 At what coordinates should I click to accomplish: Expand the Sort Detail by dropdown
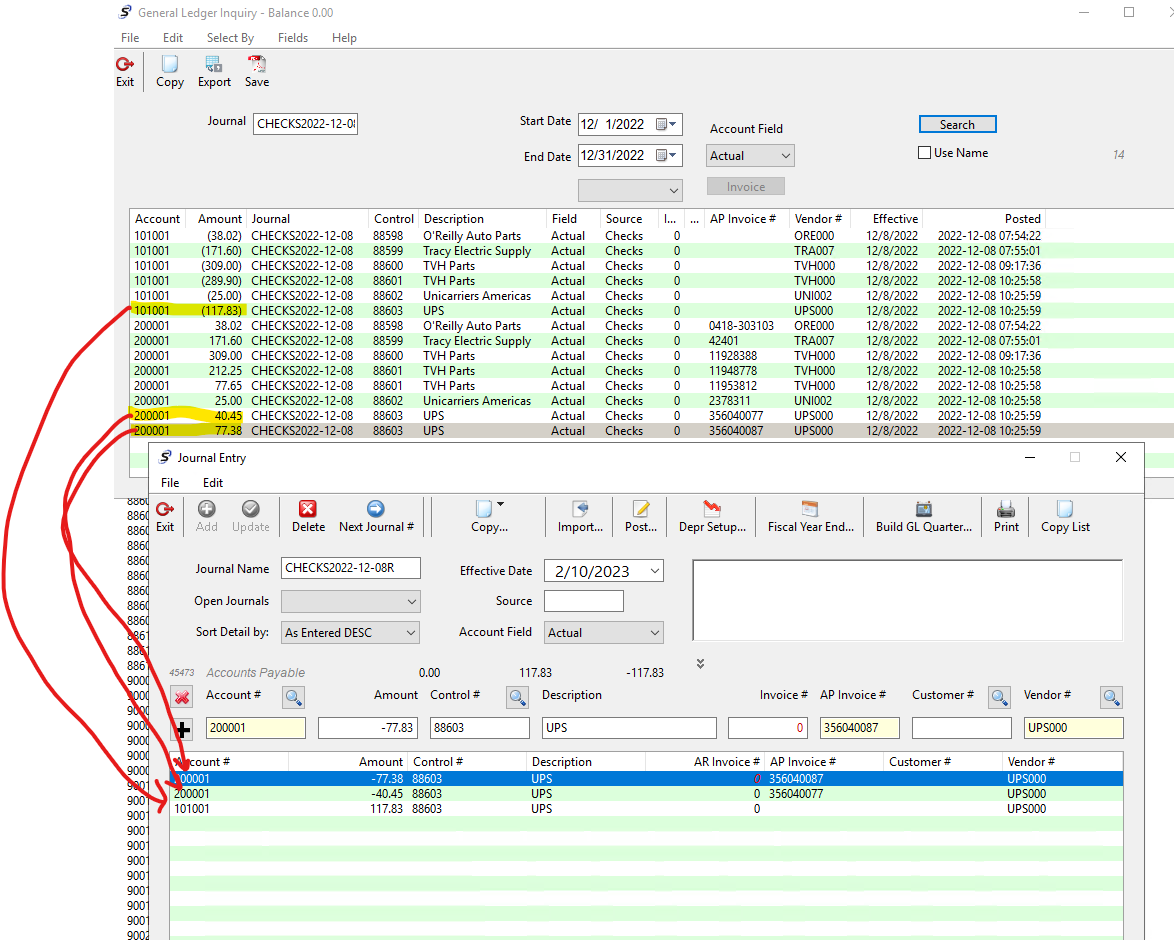point(410,633)
